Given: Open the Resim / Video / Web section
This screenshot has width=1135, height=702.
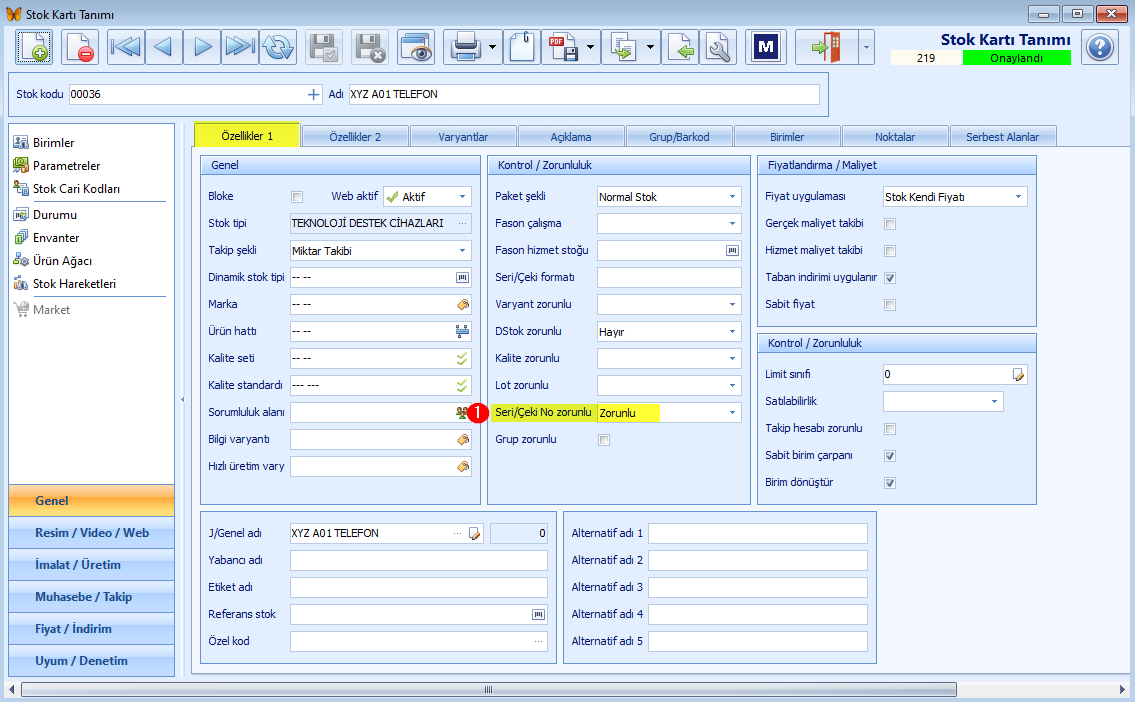Looking at the screenshot, I should coord(91,533).
